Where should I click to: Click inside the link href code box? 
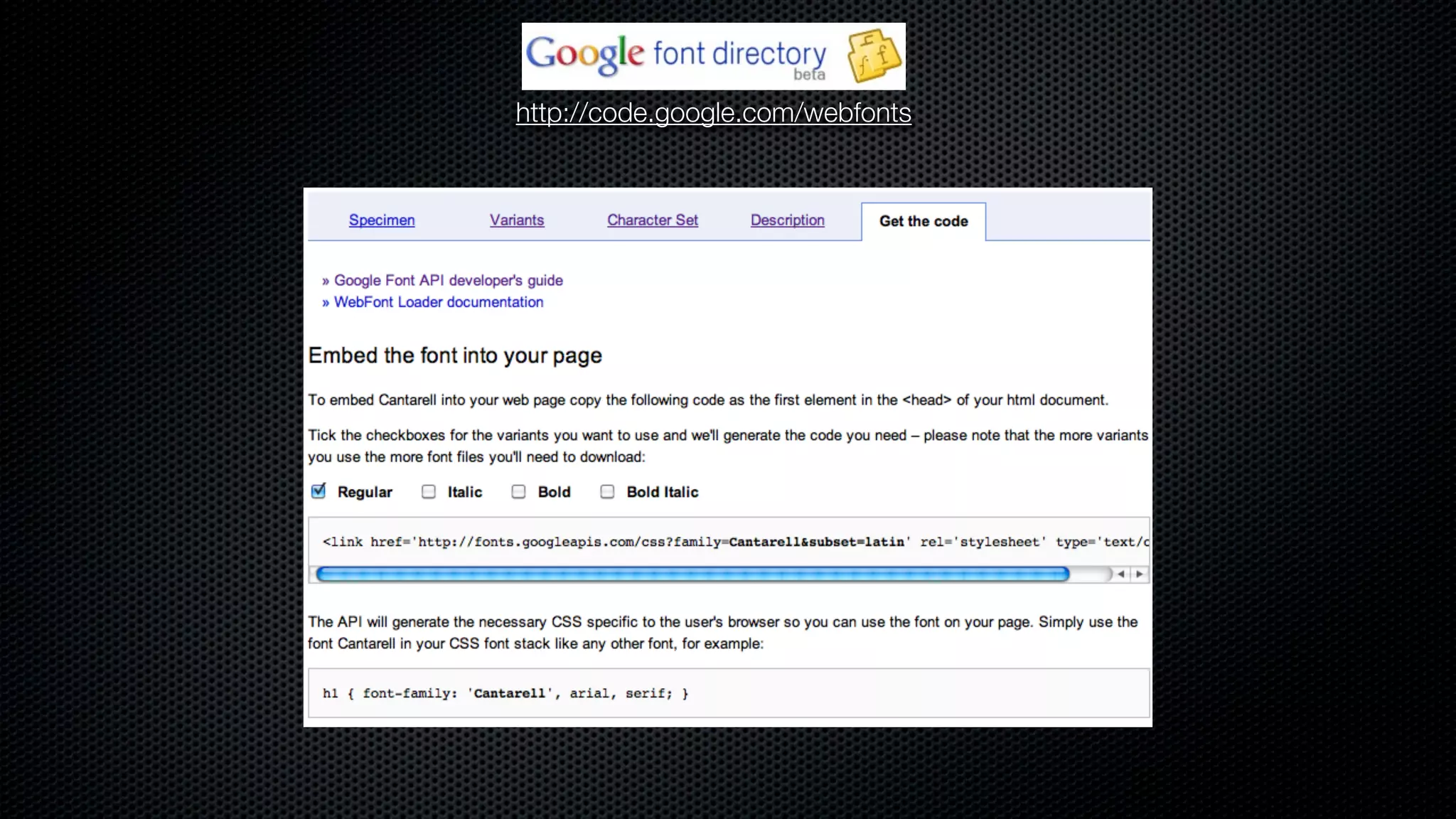coord(729,542)
